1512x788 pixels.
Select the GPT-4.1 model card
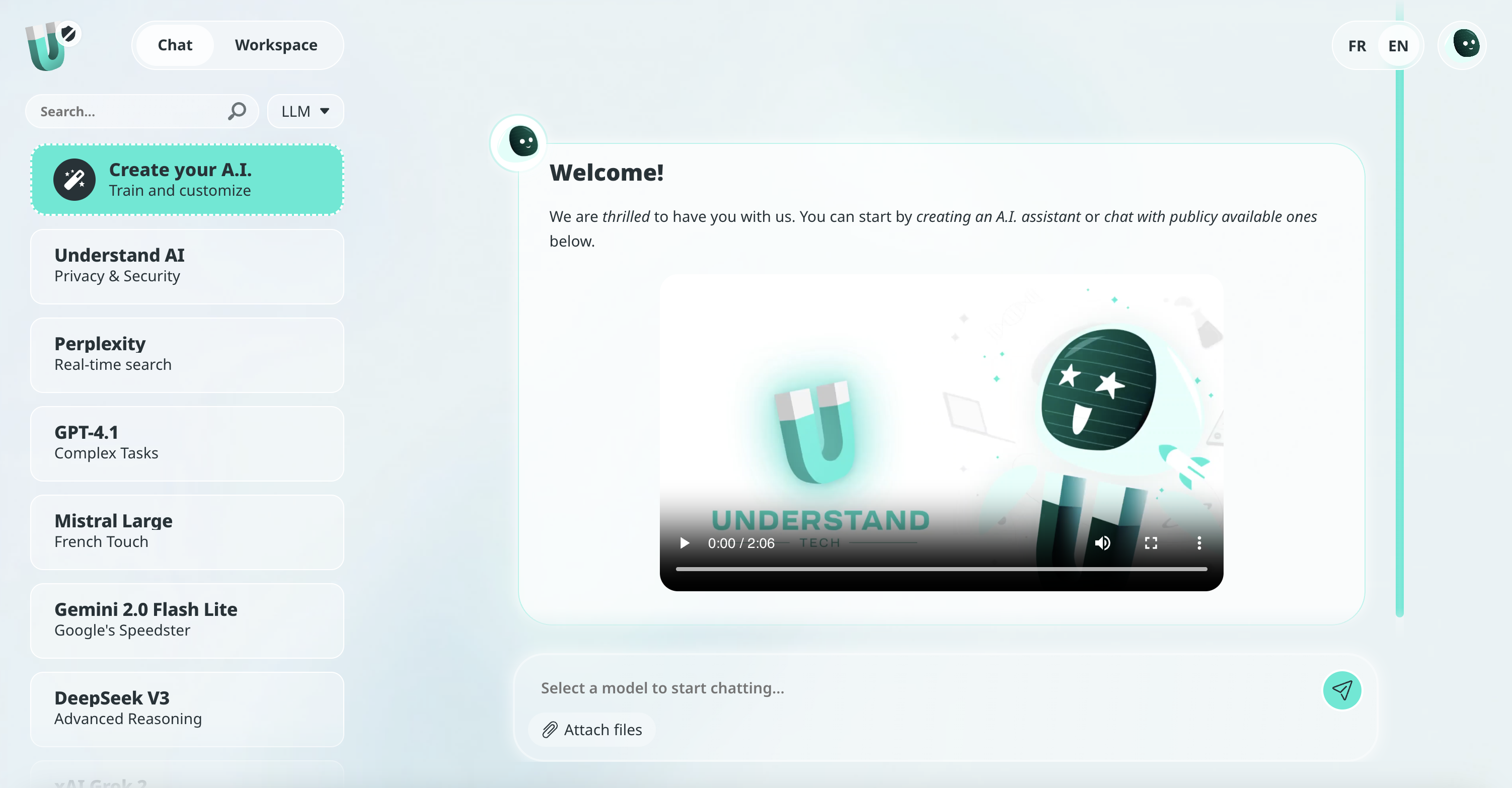click(187, 444)
